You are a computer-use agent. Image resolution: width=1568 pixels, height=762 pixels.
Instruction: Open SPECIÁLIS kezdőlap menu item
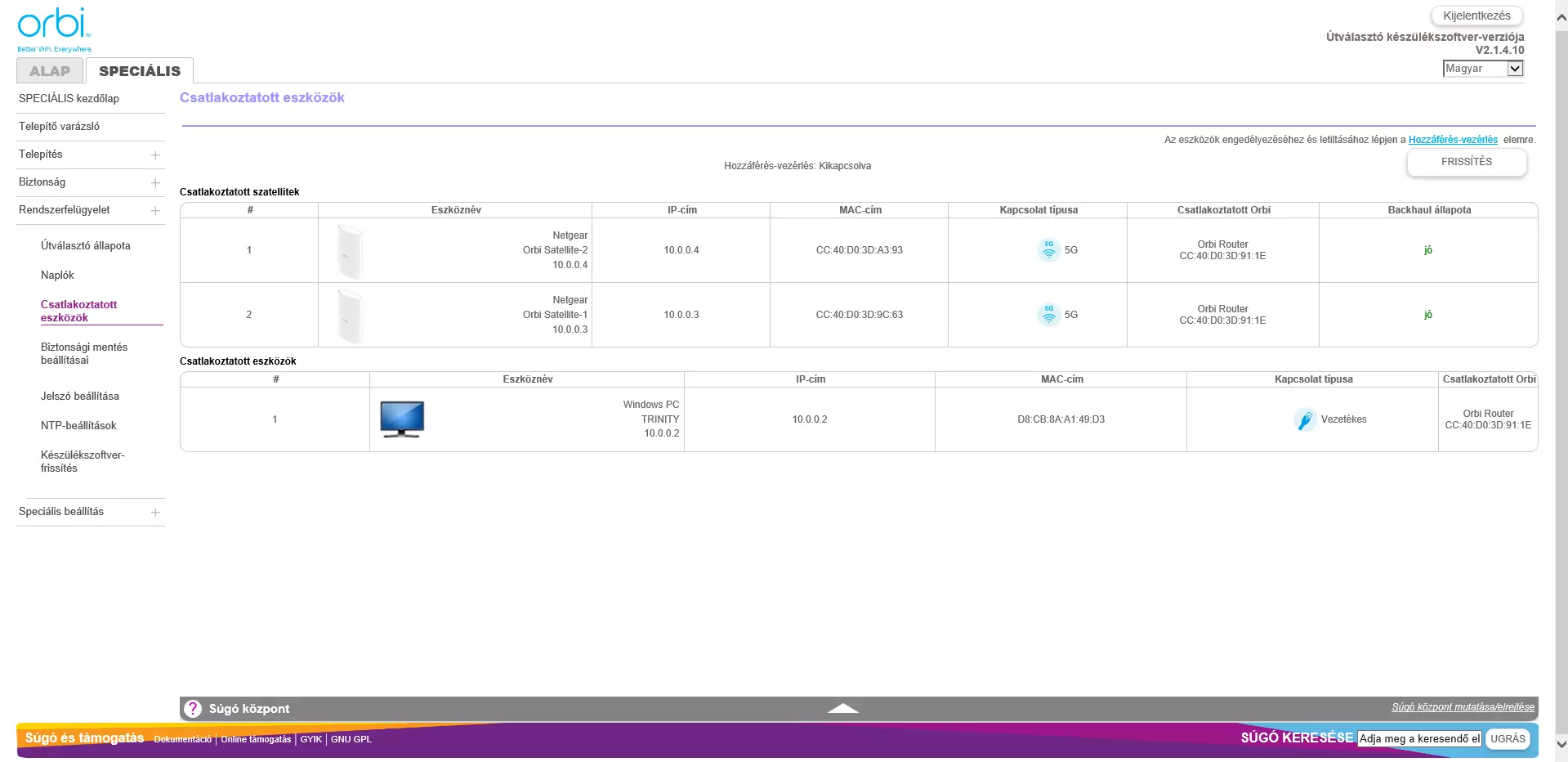pyautogui.click(x=69, y=98)
